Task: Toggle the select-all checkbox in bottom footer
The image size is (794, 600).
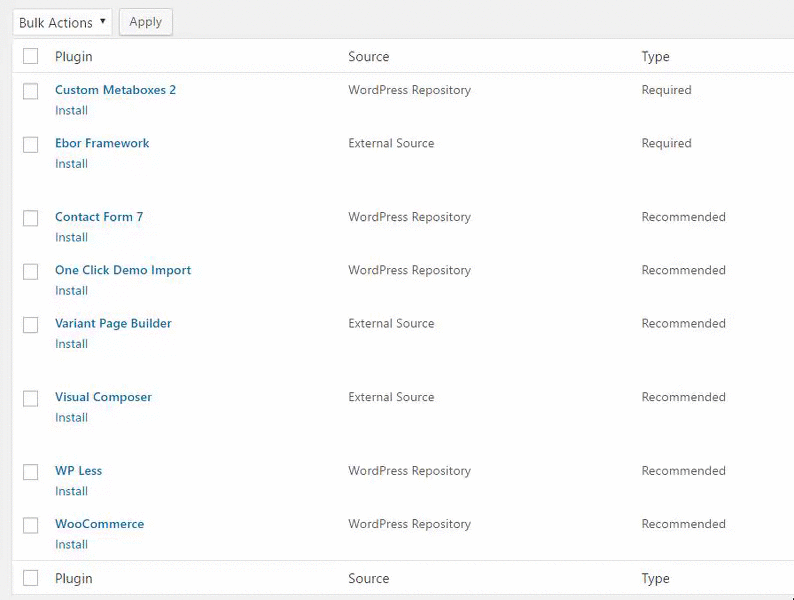Action: point(30,578)
